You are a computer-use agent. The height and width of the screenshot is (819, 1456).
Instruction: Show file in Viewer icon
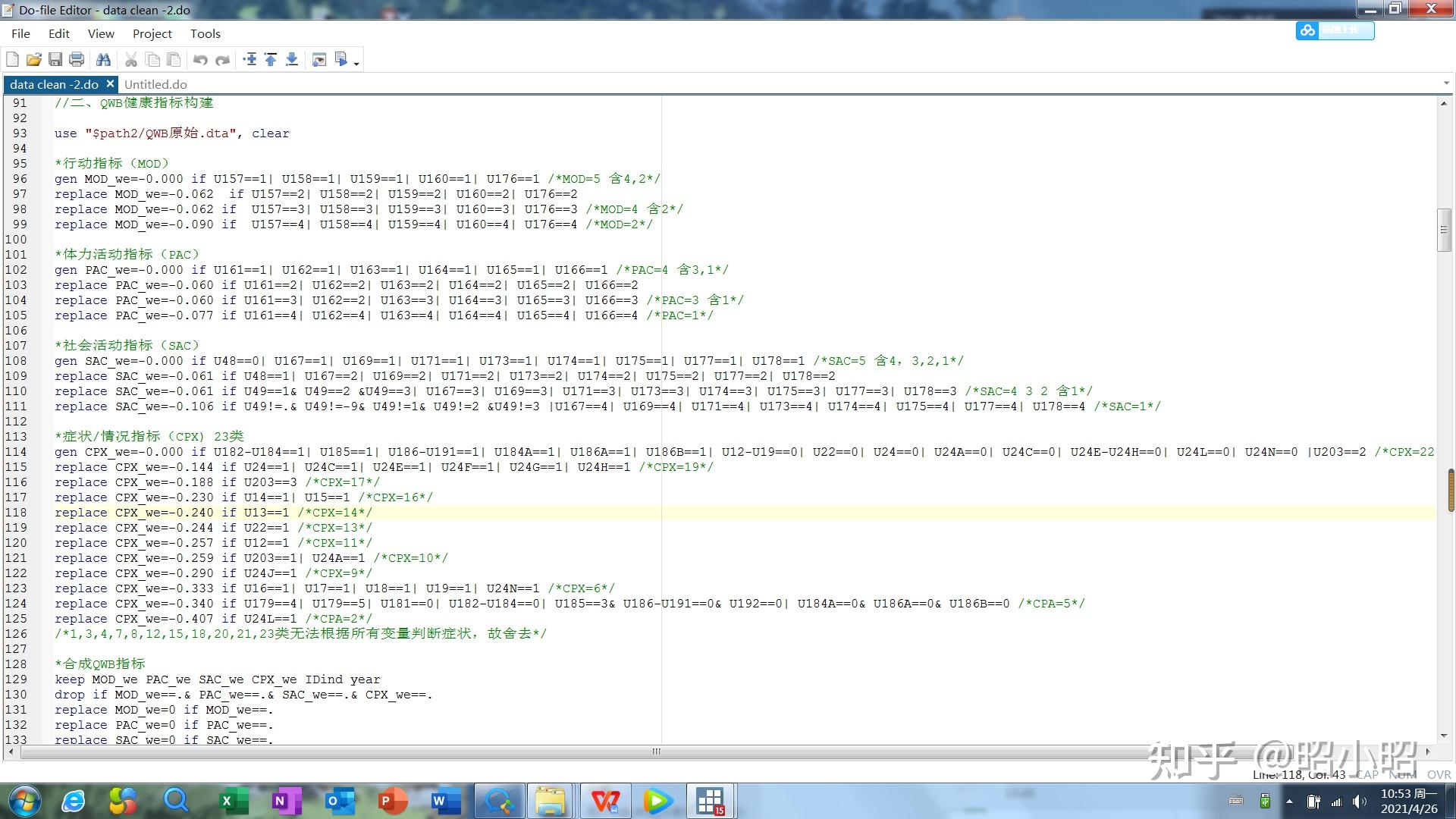(x=319, y=59)
